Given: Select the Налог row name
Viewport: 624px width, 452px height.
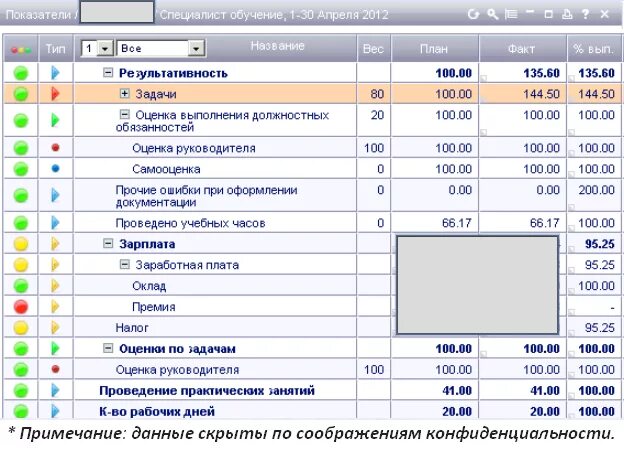Looking at the screenshot, I should pos(132,328).
